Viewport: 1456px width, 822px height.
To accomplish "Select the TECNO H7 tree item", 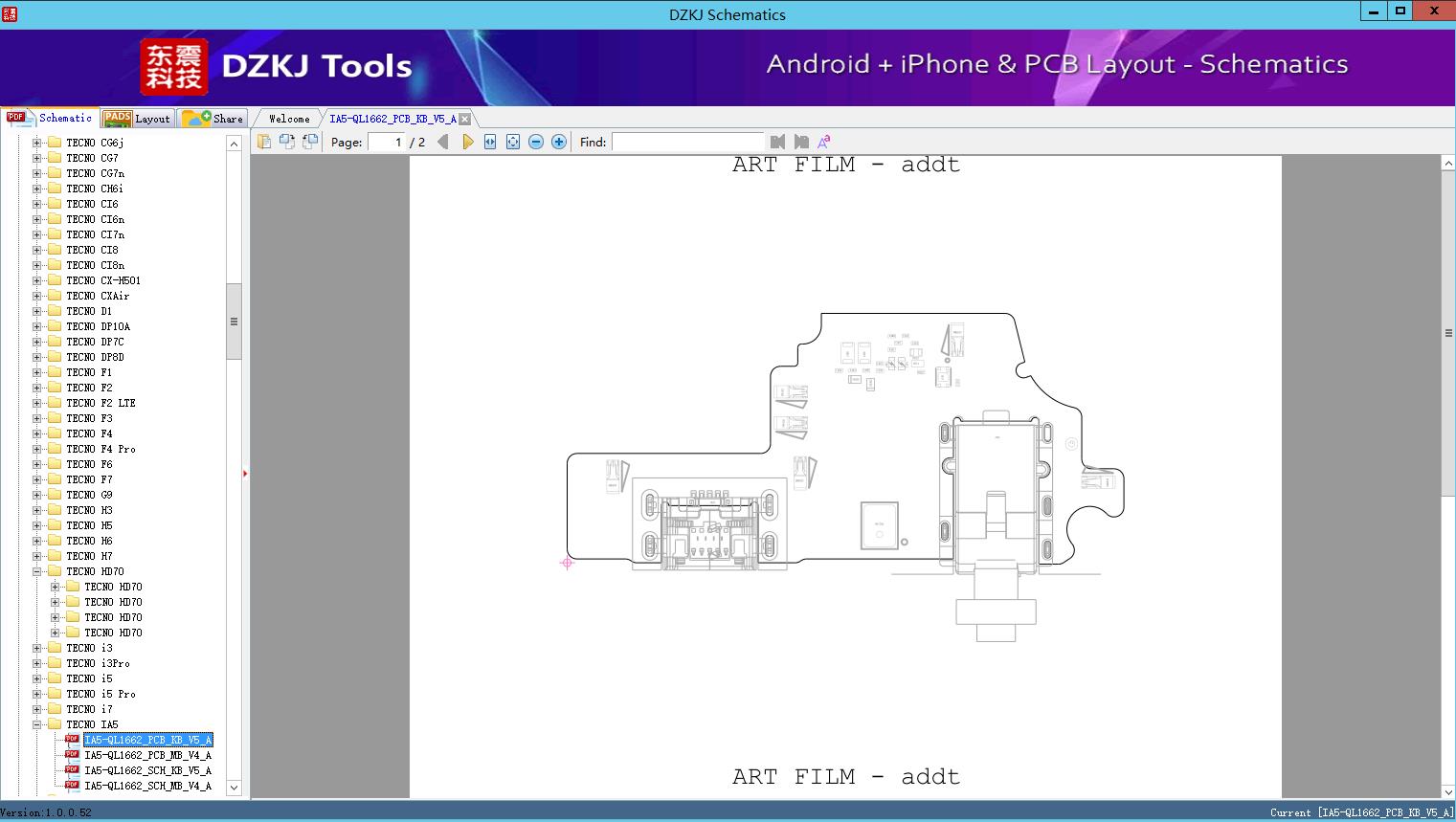I will (x=89, y=556).
